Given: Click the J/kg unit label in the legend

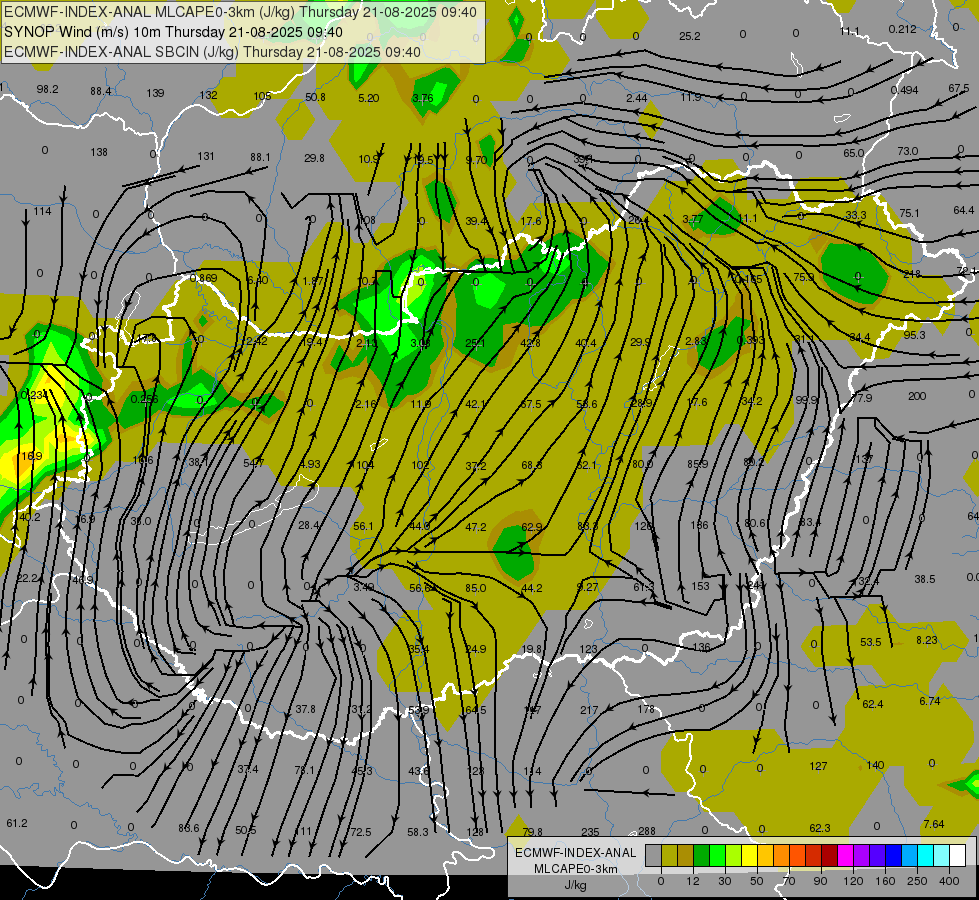Looking at the screenshot, I should pos(575,885).
